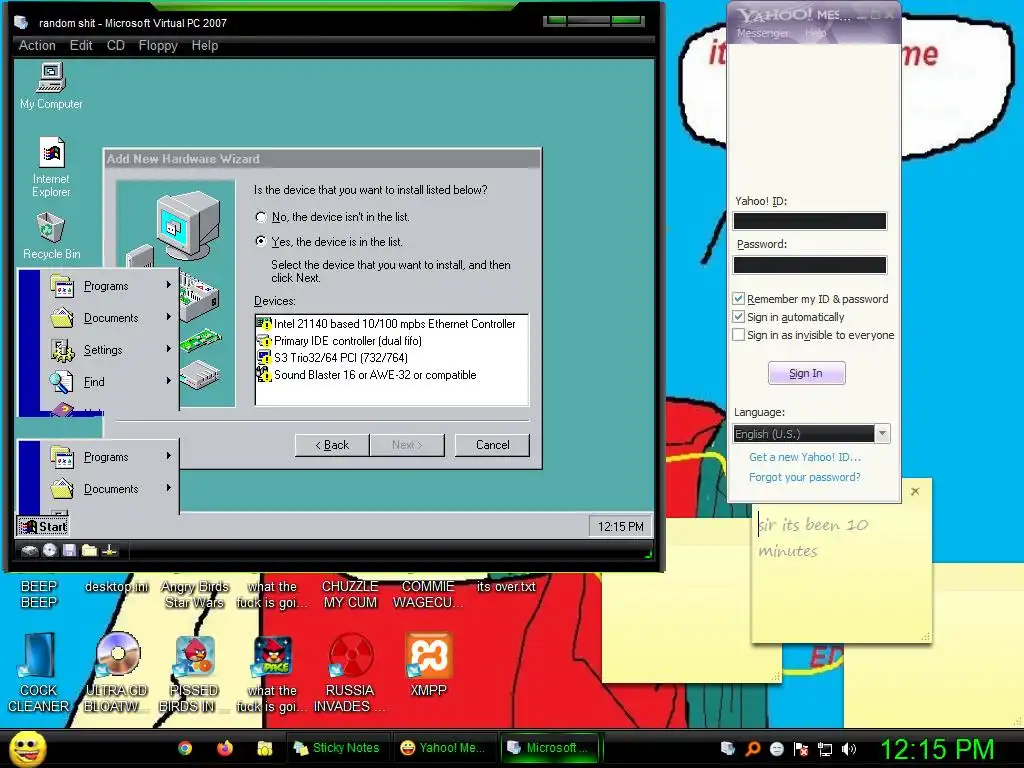Focus the Yahoo! ID input field

tap(810, 221)
